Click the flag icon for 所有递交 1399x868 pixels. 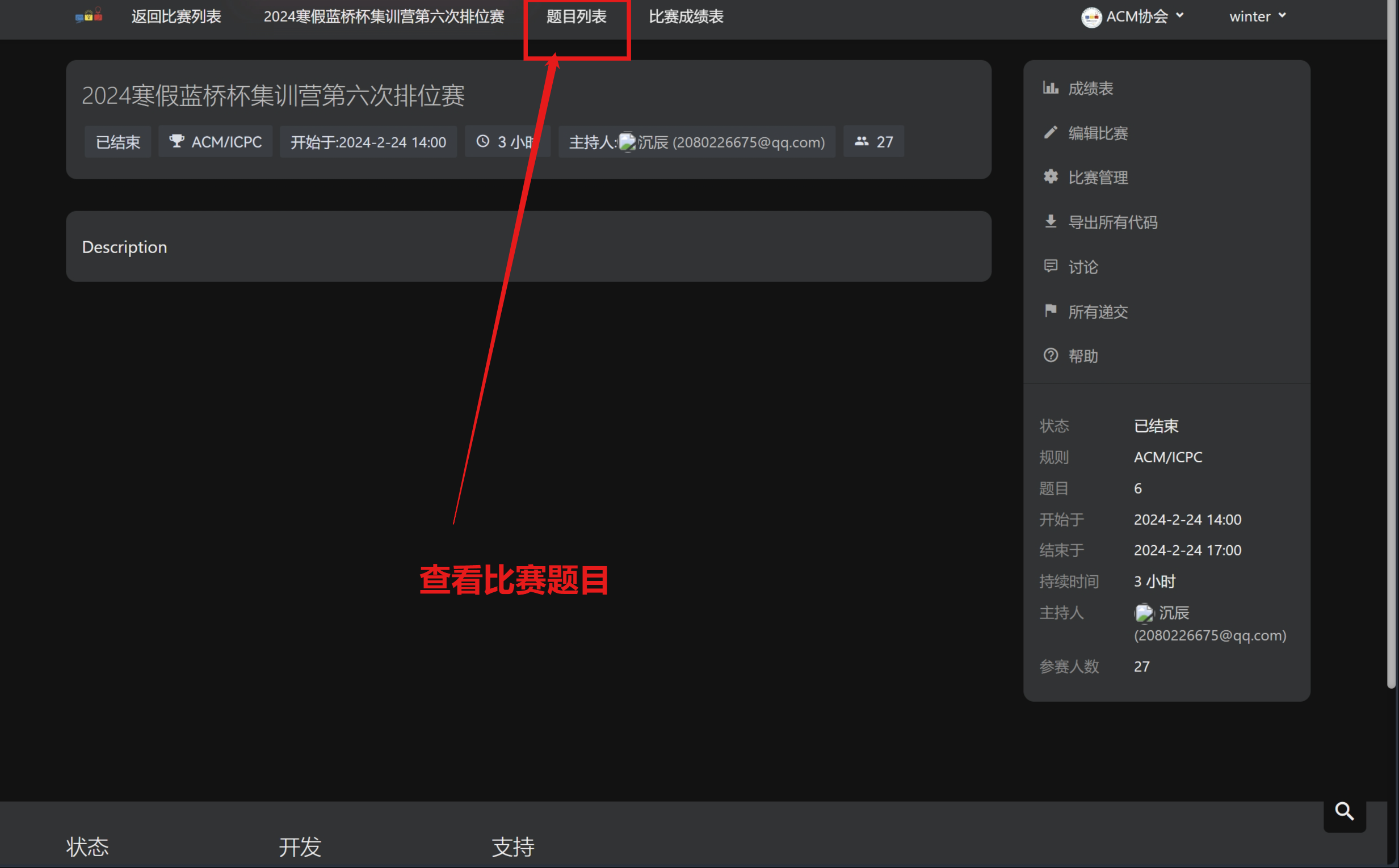click(x=1051, y=310)
